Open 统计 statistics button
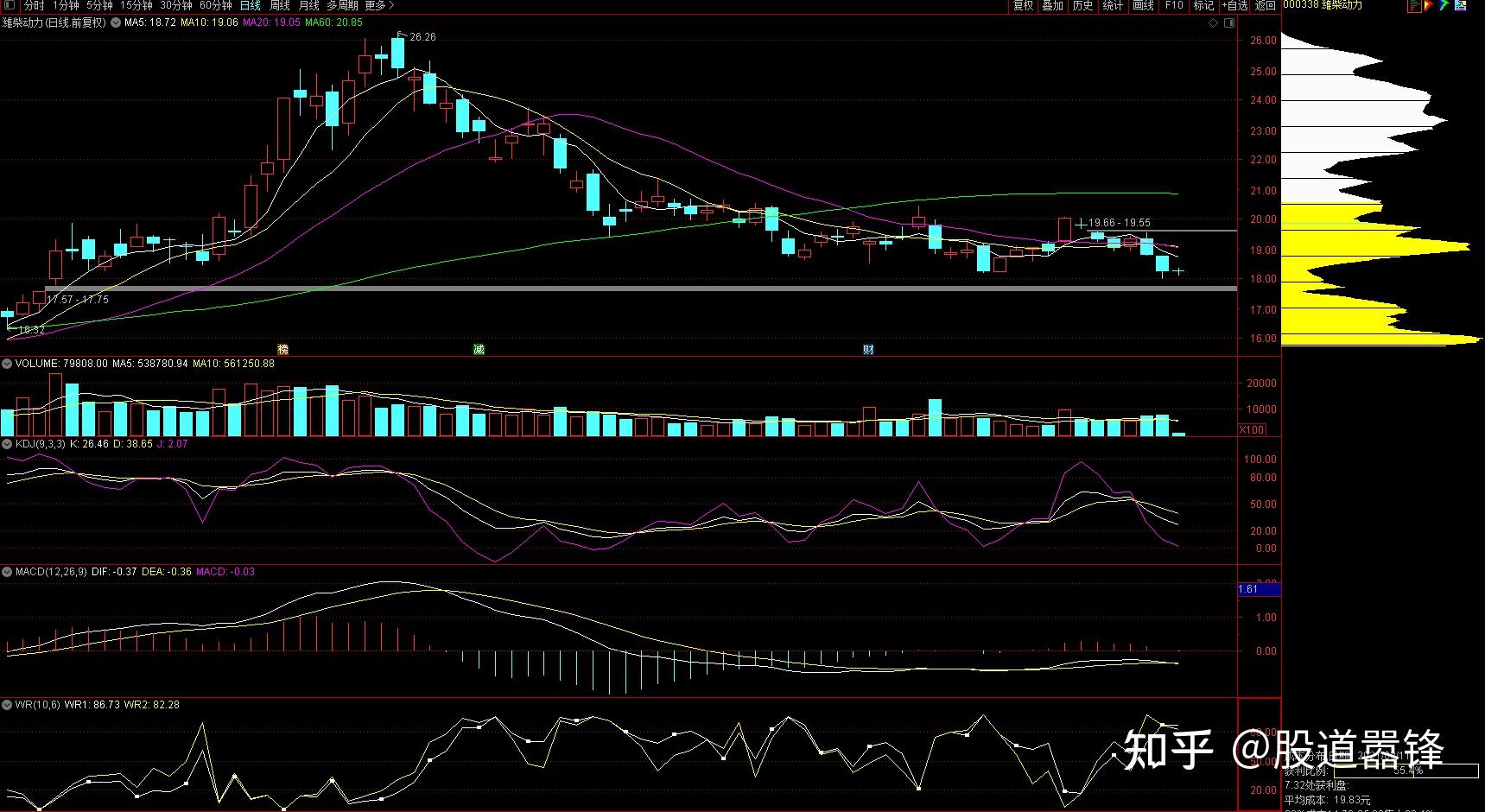The width and height of the screenshot is (1485, 812). coord(1114,5)
